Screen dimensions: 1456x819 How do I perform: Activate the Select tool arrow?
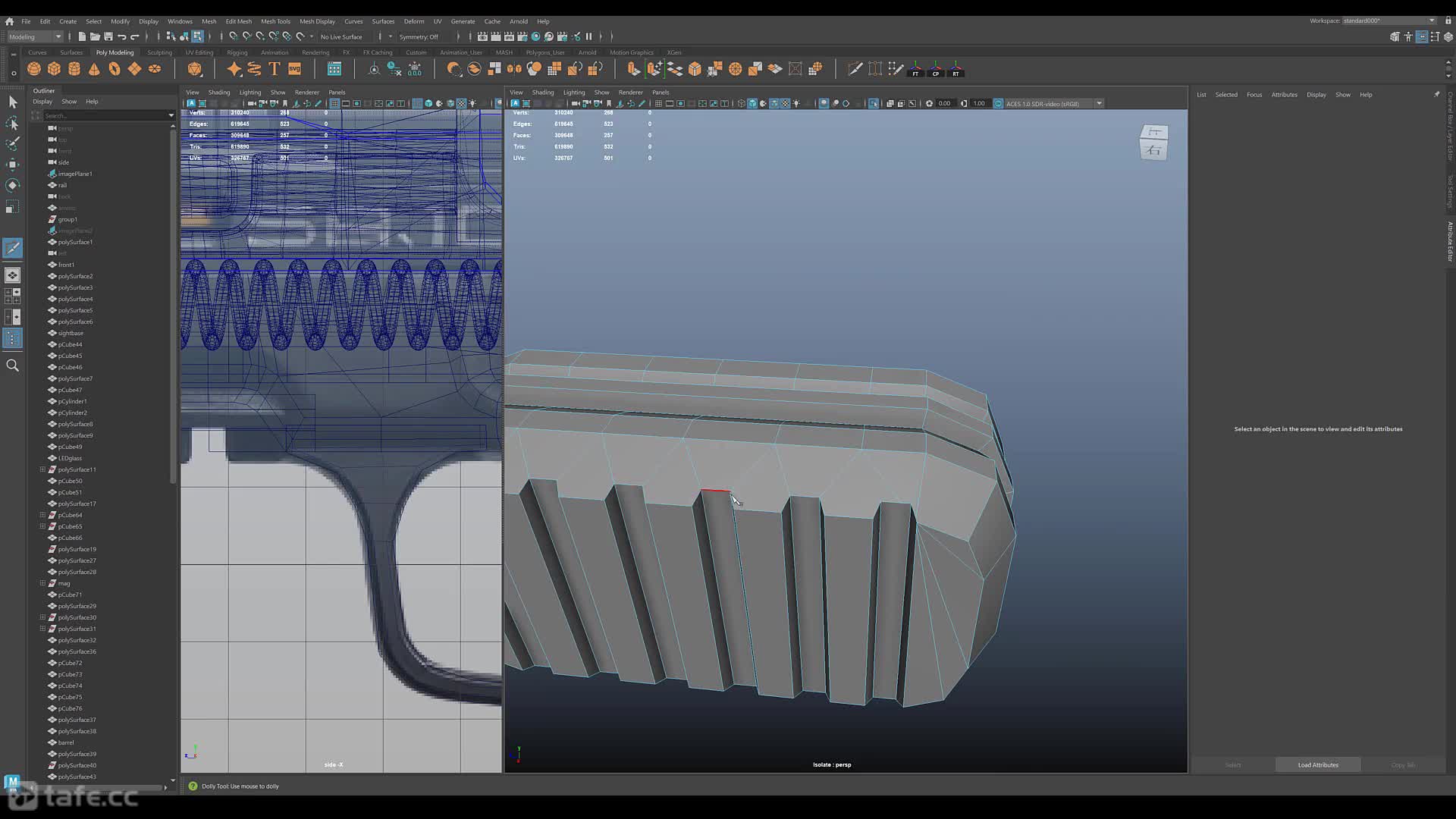coord(12,102)
